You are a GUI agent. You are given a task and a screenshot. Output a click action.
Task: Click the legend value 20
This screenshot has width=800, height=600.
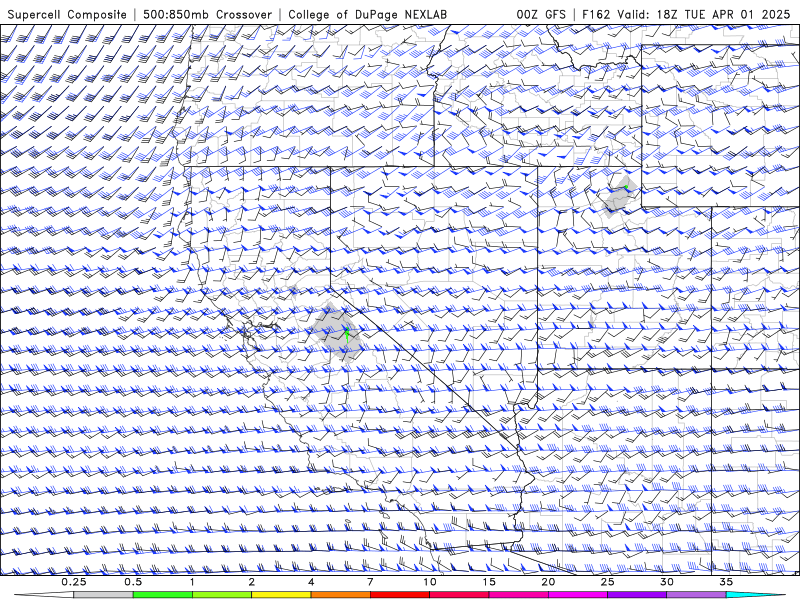pos(548,582)
